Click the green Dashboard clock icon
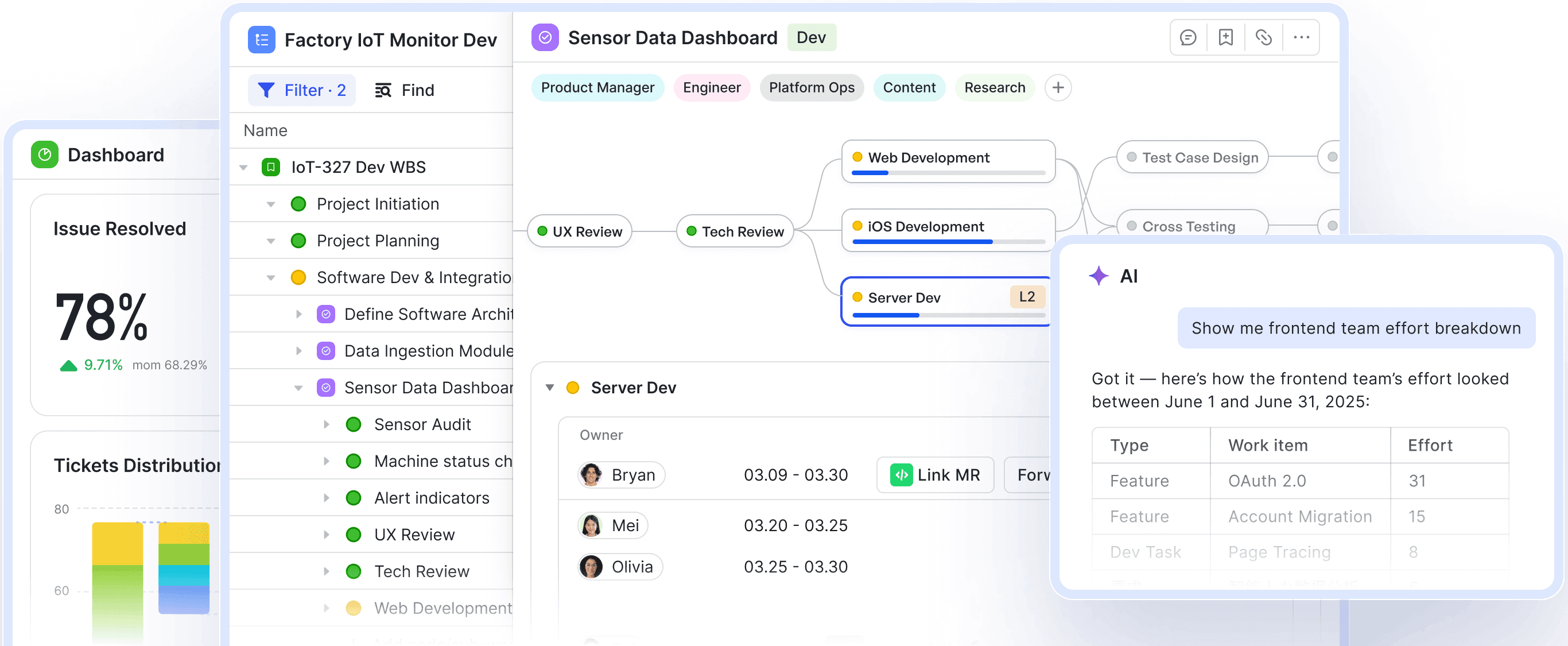 click(x=44, y=154)
